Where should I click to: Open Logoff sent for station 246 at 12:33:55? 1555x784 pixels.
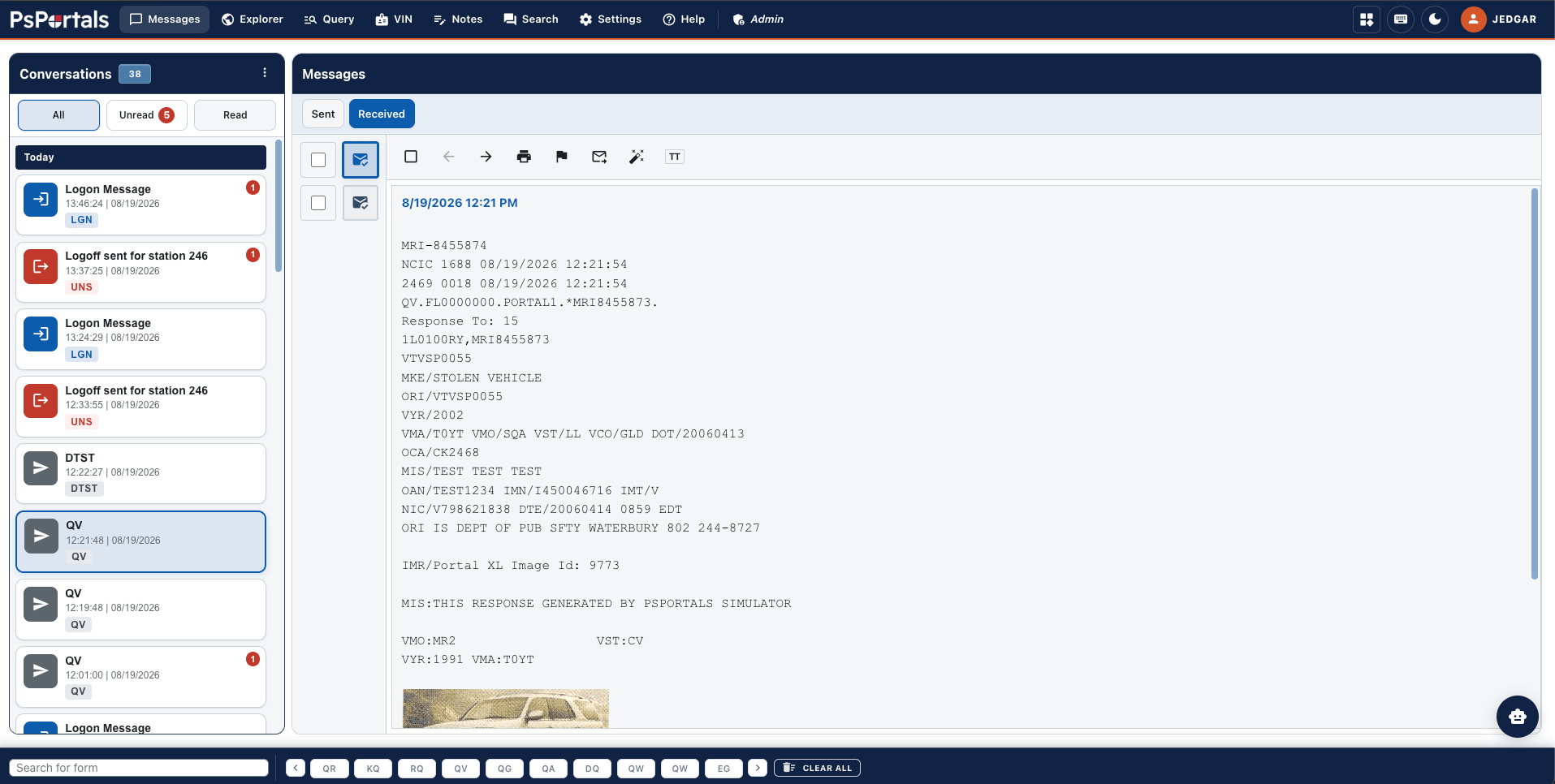point(140,407)
